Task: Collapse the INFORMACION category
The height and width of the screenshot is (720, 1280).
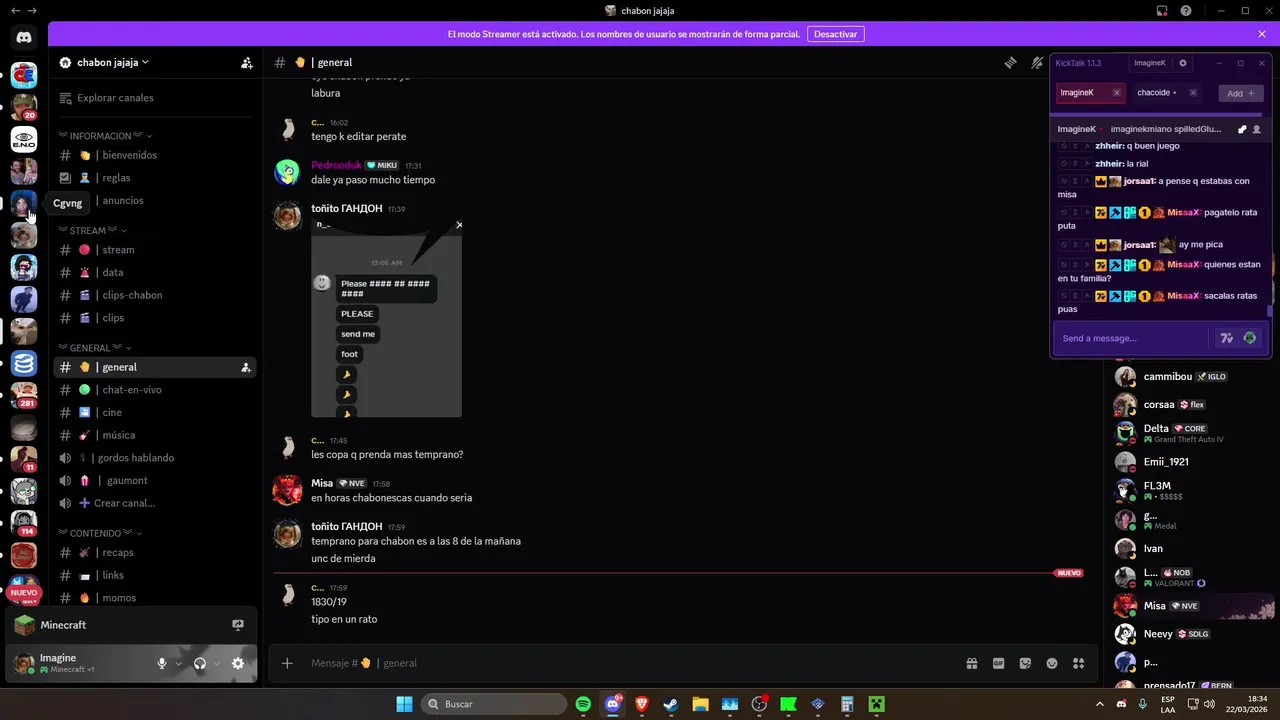Action: (x=106, y=136)
